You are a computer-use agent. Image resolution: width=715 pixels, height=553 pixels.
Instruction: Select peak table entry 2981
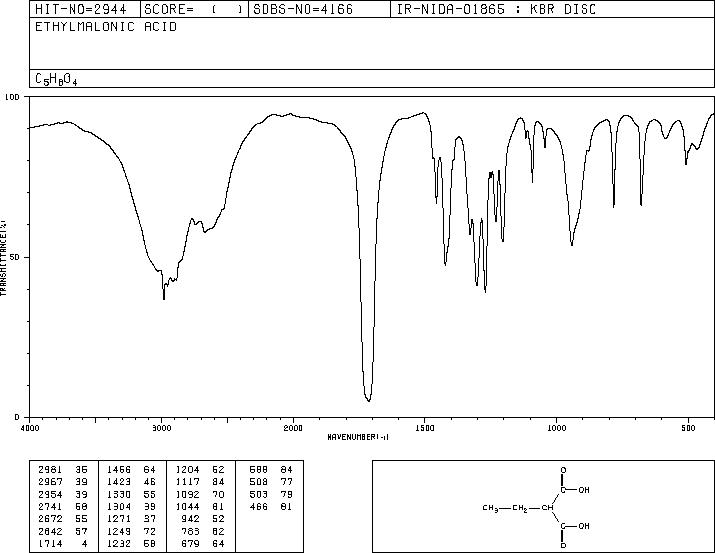(63, 470)
